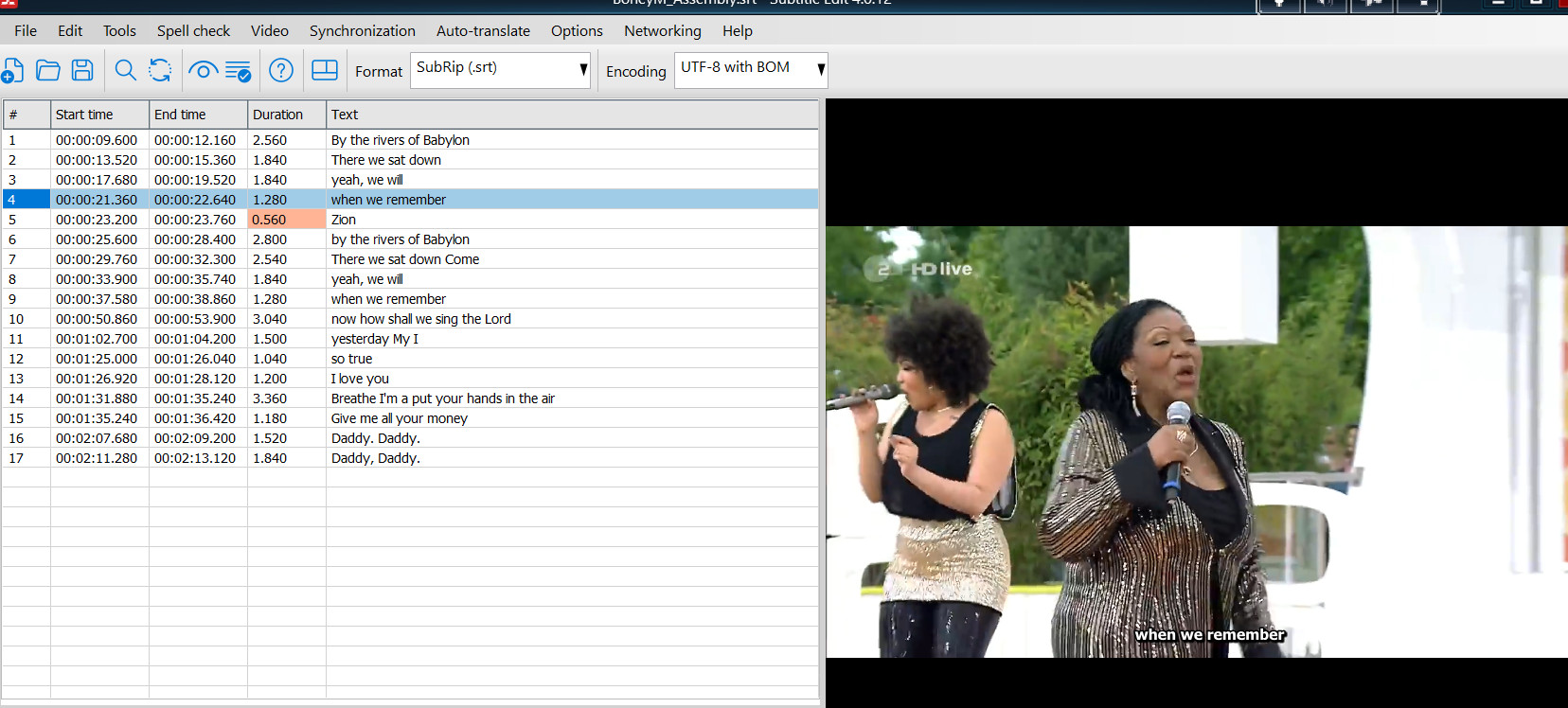Select start time 00:00:09.600
This screenshot has width=1568, height=708.
click(x=97, y=140)
